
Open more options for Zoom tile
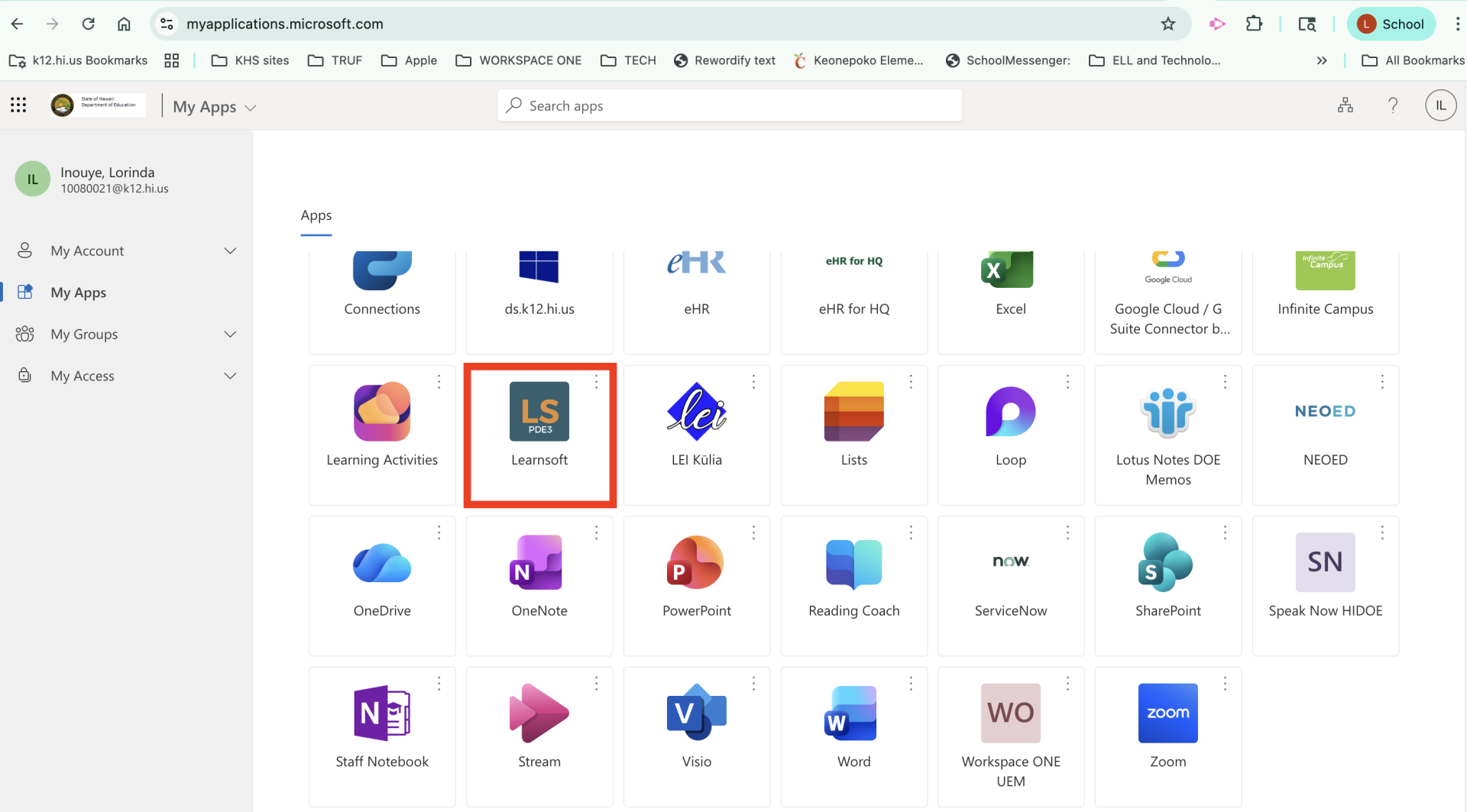pos(1225,684)
